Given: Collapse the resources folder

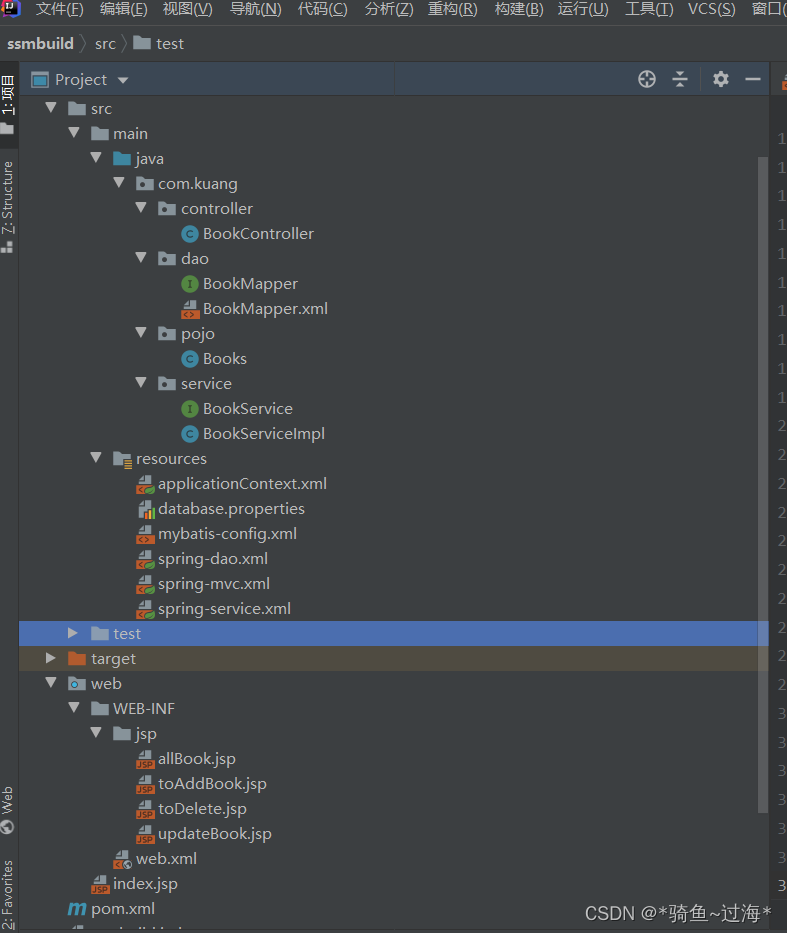Looking at the screenshot, I should (96, 458).
